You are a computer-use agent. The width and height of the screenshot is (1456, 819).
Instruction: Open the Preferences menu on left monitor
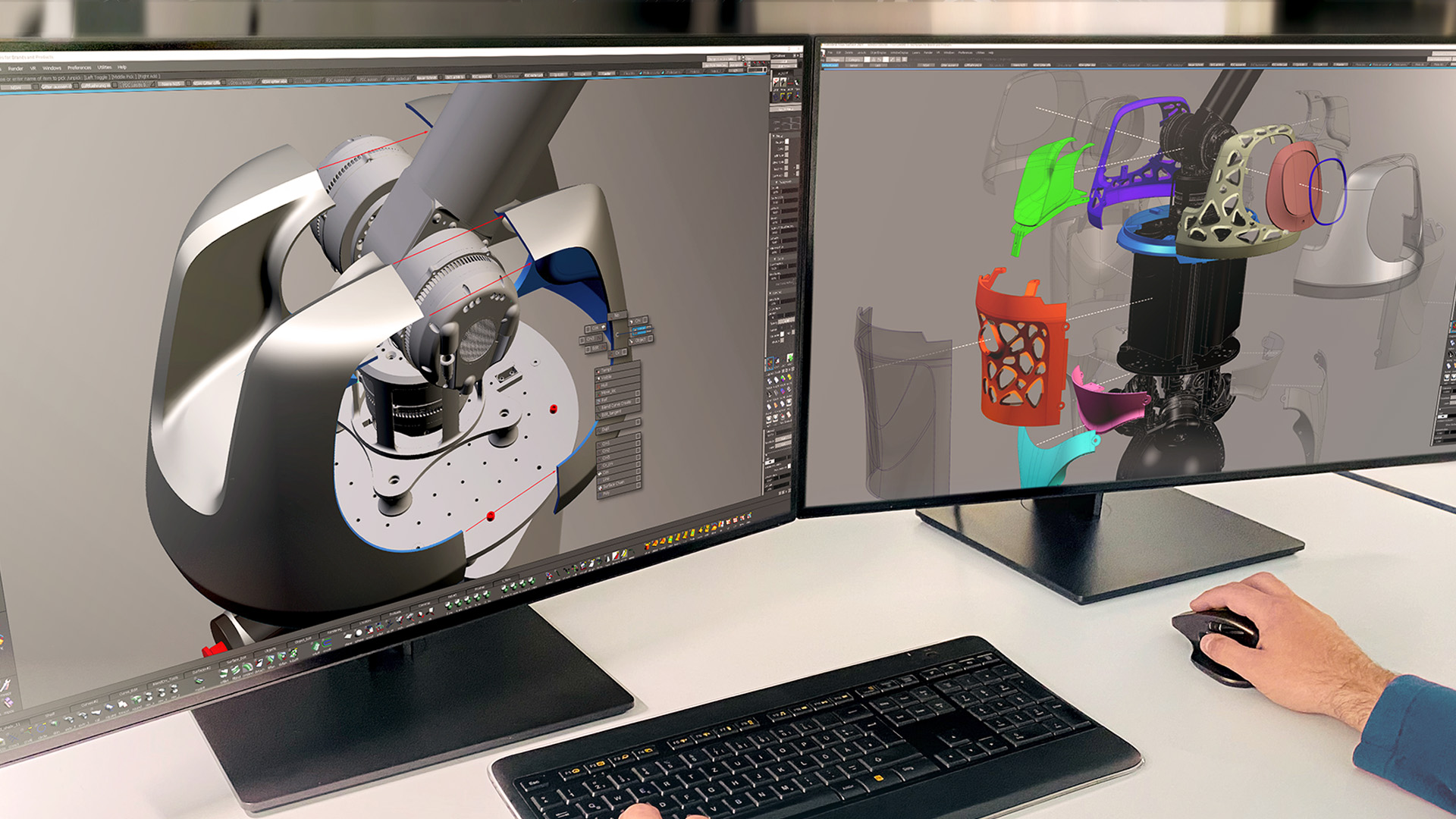[x=79, y=67]
